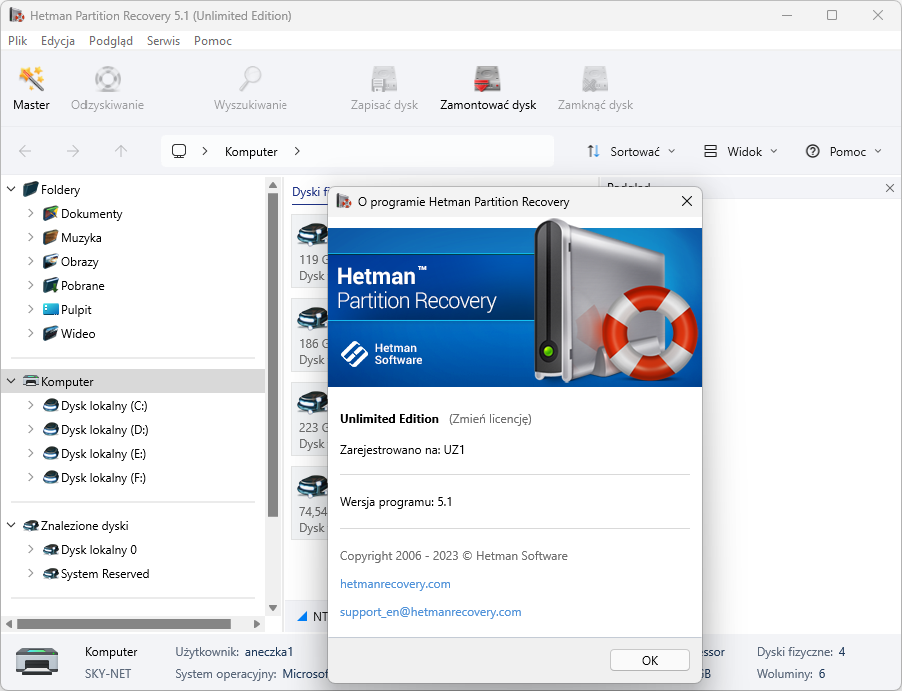Viewport: 902px width, 691px height.
Task: Click Dysk lokalny (D:) drive icon
Action: coord(51,430)
